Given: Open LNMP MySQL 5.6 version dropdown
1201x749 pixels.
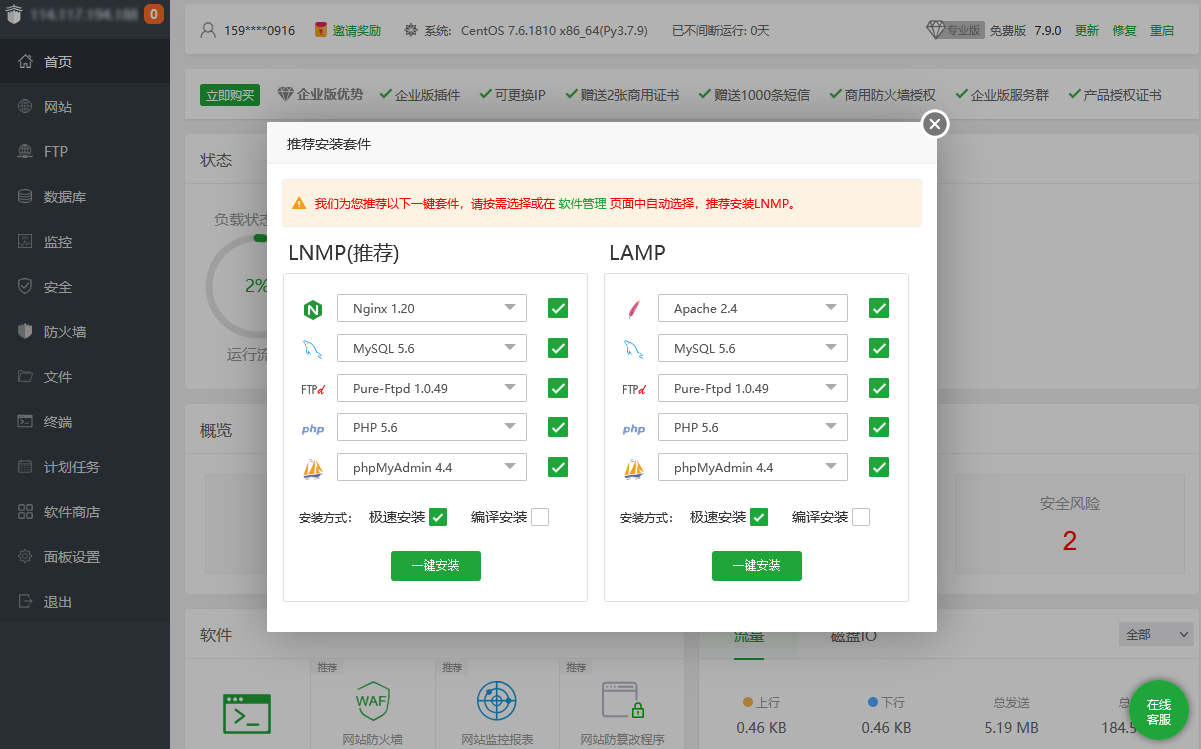Looking at the screenshot, I should click(432, 348).
